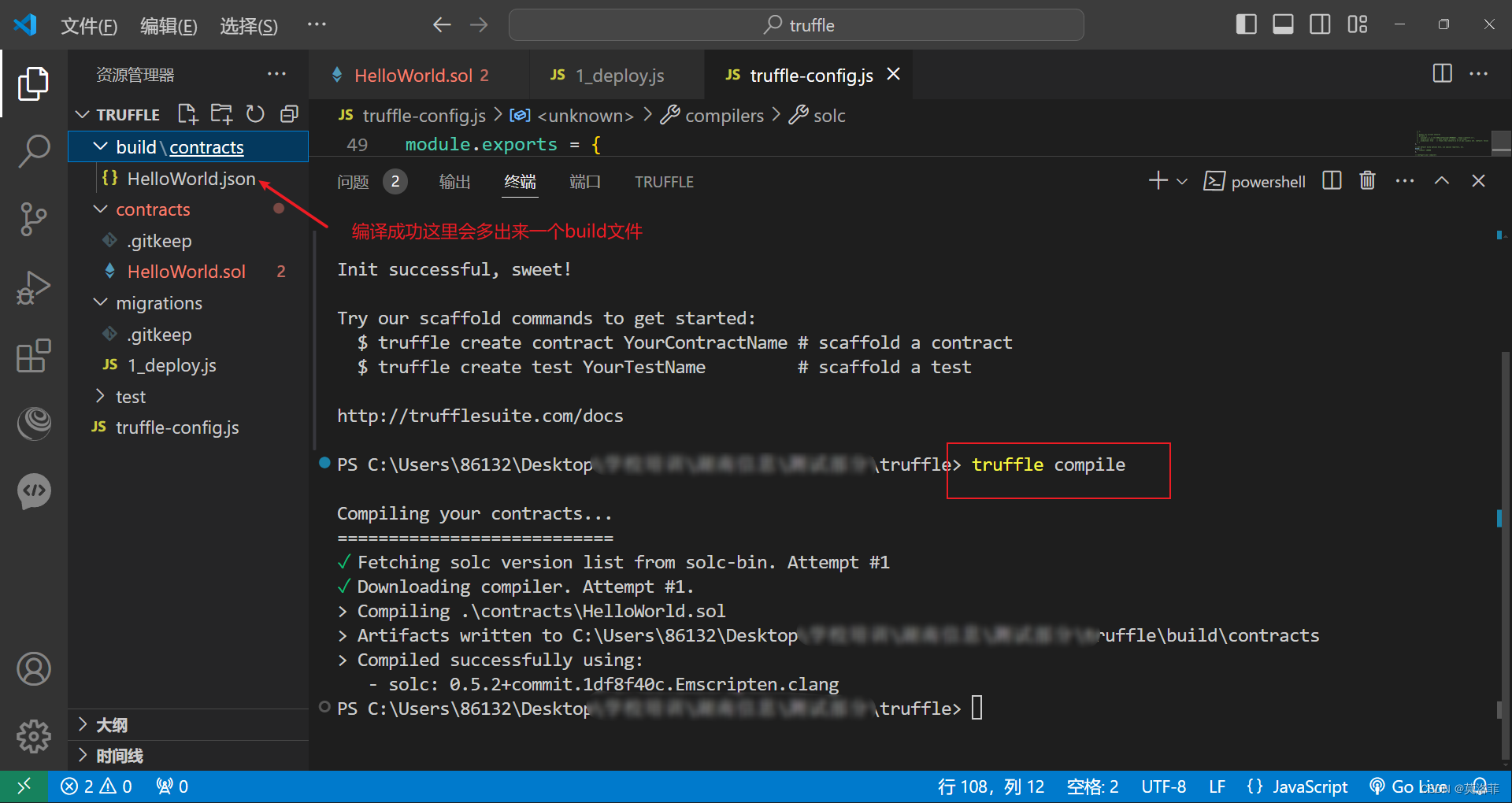Open HelloWorld.sol in explorer tree
The height and width of the screenshot is (803, 1512).
[x=188, y=272]
